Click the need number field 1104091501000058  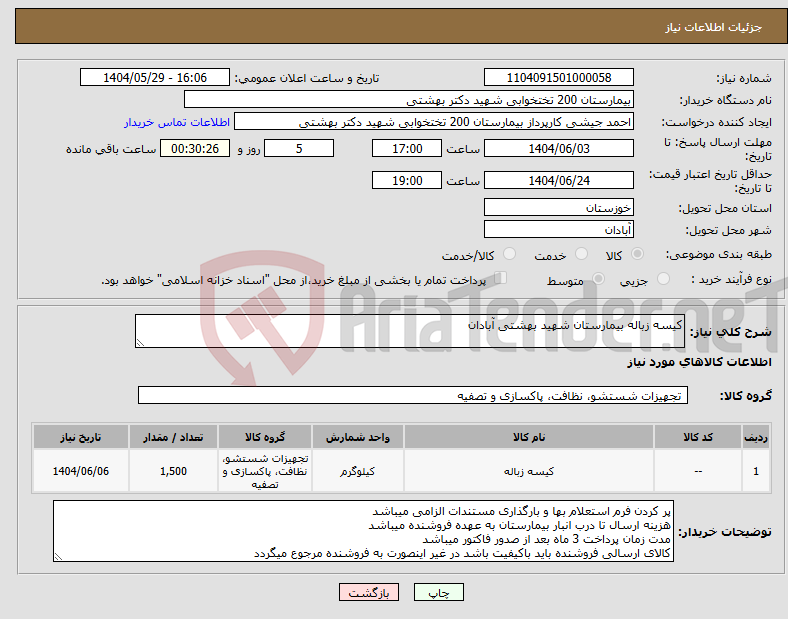pyautogui.click(x=559, y=77)
